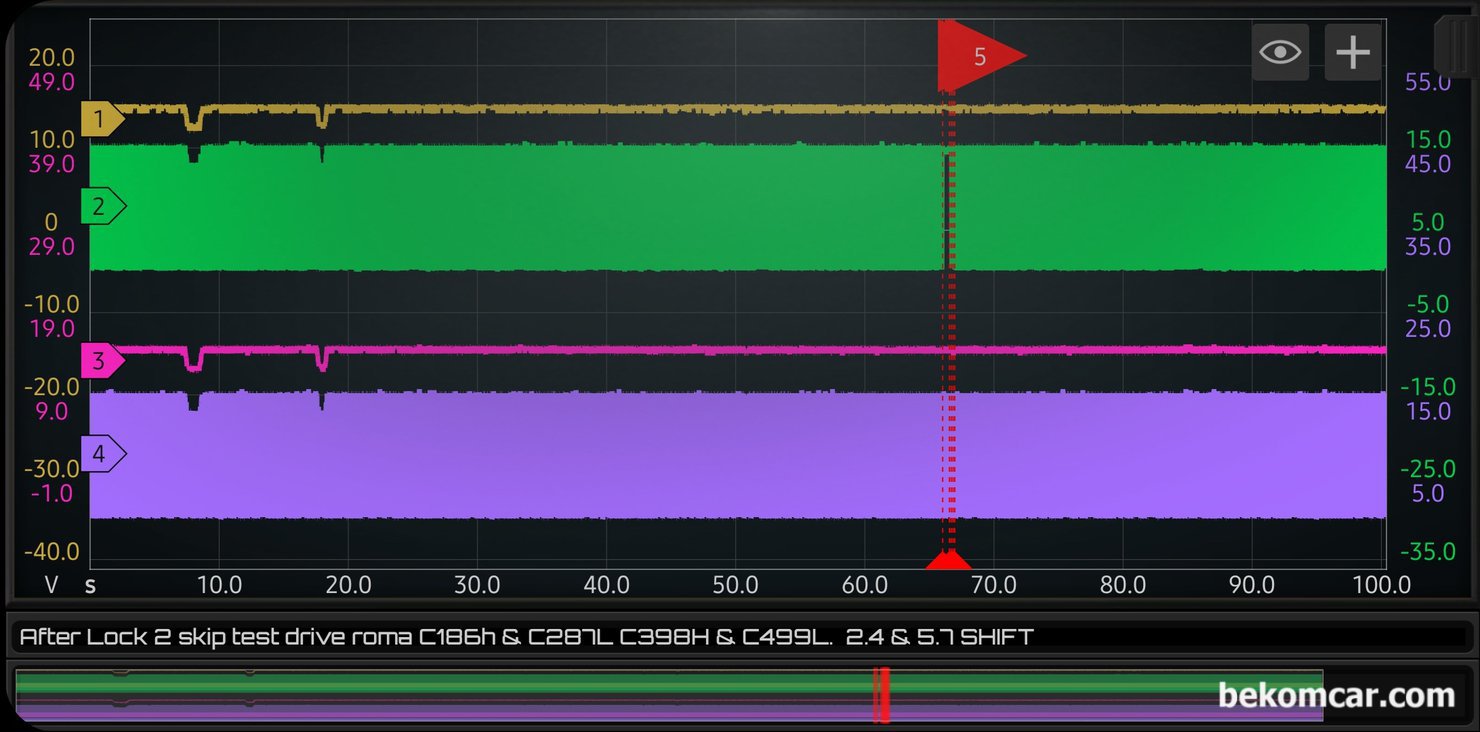Image resolution: width=1480 pixels, height=732 pixels.
Task: Click the 'After Lock 2 skip test drive' caption
Action: tap(526, 636)
